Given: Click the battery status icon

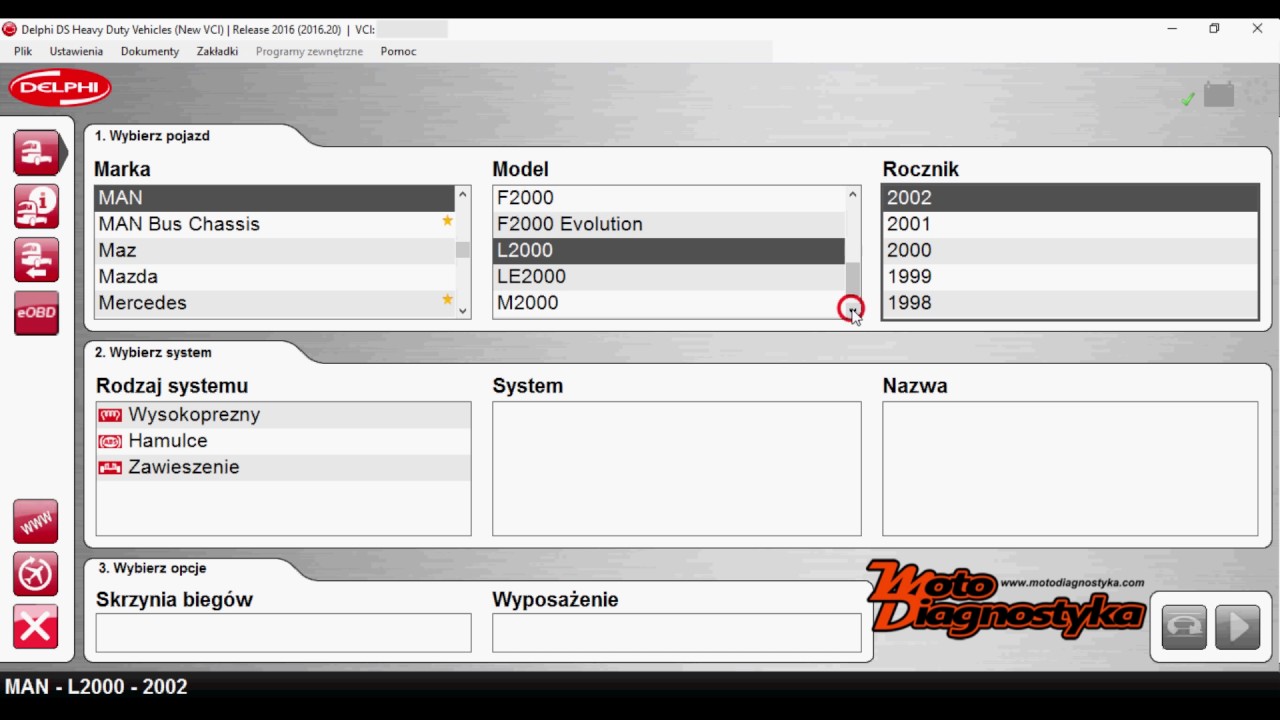Looking at the screenshot, I should click(x=1219, y=95).
